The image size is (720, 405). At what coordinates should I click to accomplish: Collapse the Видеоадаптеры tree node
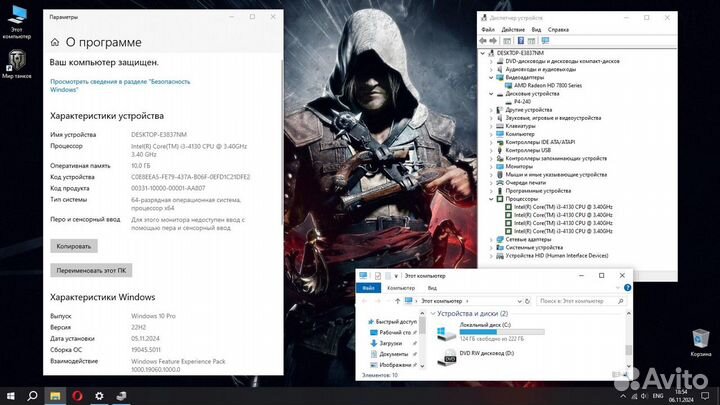489,77
